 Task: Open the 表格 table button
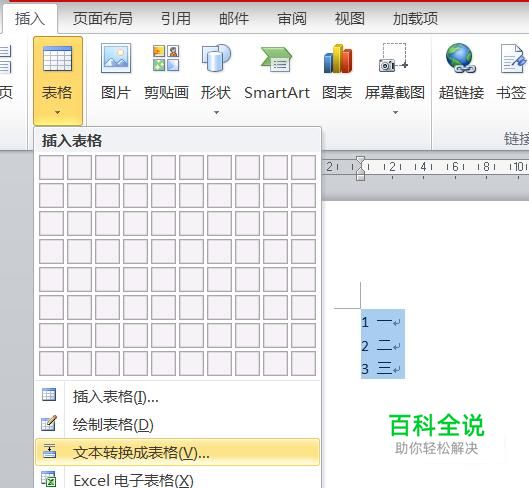[58, 81]
